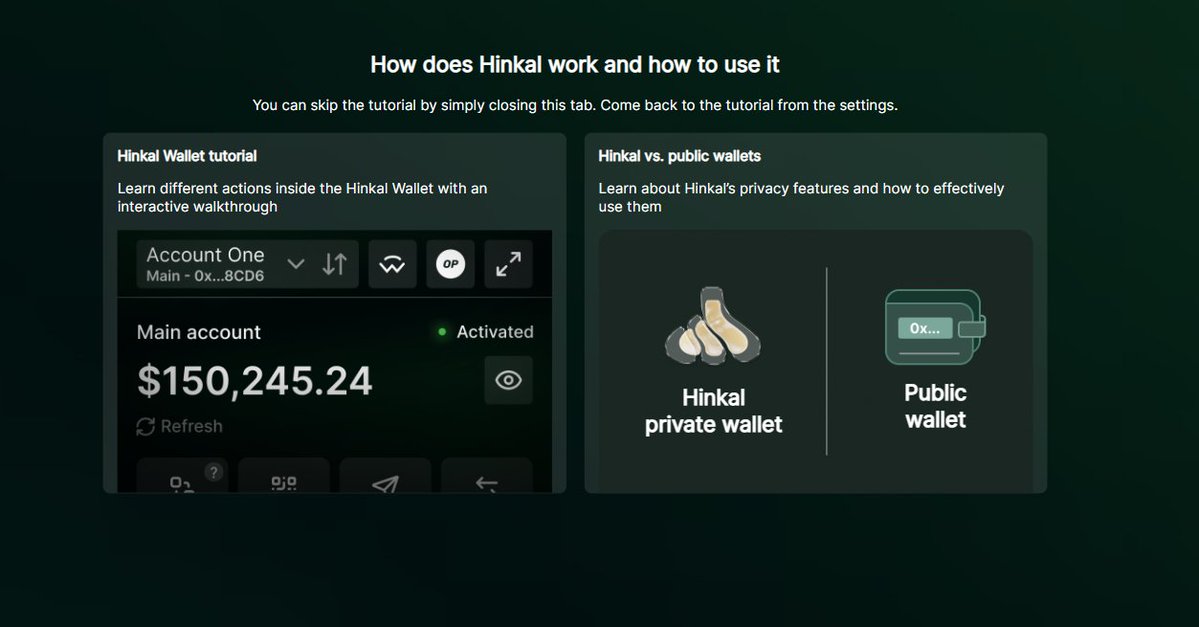This screenshot has height=627, width=1199.
Task: Click the question mark help badge
Action: (x=214, y=472)
